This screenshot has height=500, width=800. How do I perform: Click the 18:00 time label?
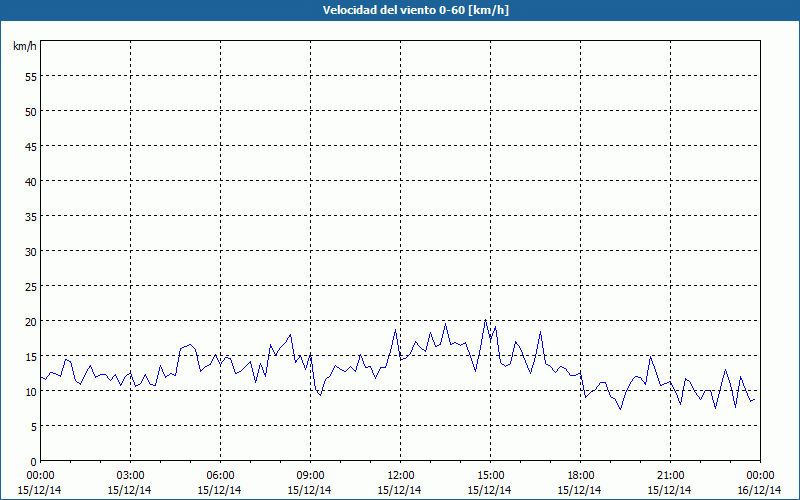(x=580, y=476)
